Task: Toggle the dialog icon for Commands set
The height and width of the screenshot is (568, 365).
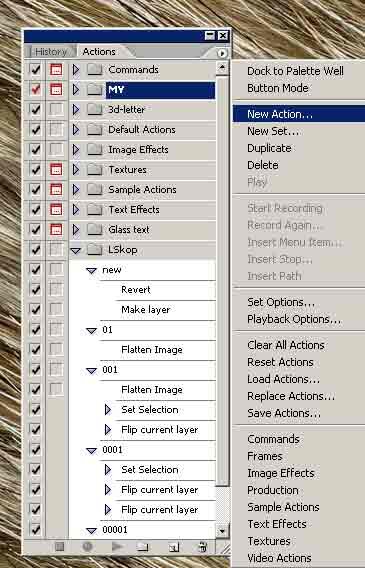Action: pyautogui.click(x=56, y=70)
